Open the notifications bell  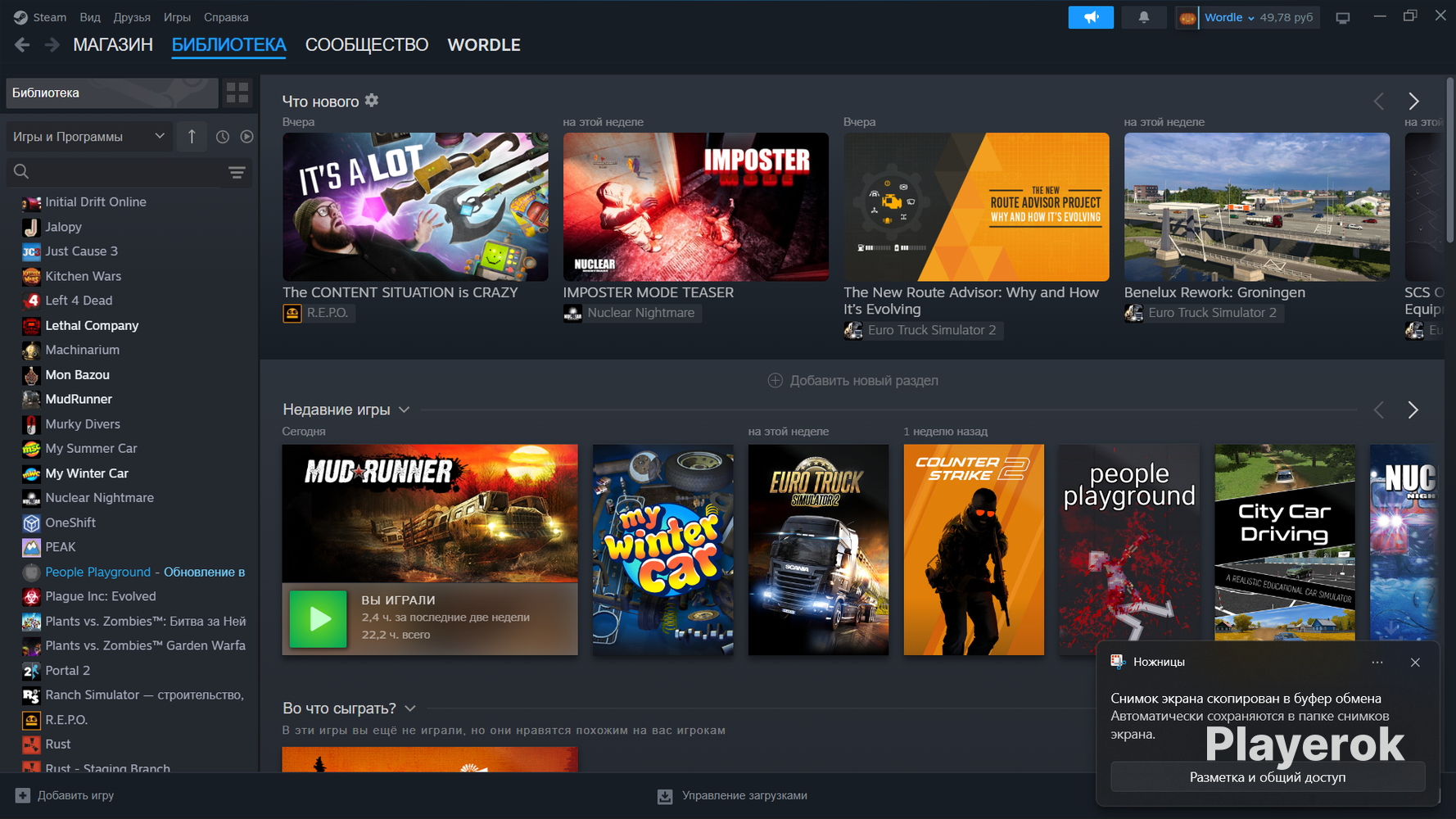[x=1143, y=17]
